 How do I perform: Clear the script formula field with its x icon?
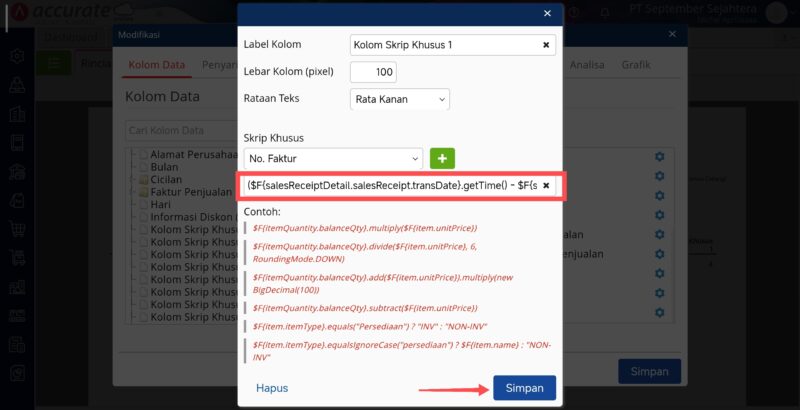click(x=545, y=186)
